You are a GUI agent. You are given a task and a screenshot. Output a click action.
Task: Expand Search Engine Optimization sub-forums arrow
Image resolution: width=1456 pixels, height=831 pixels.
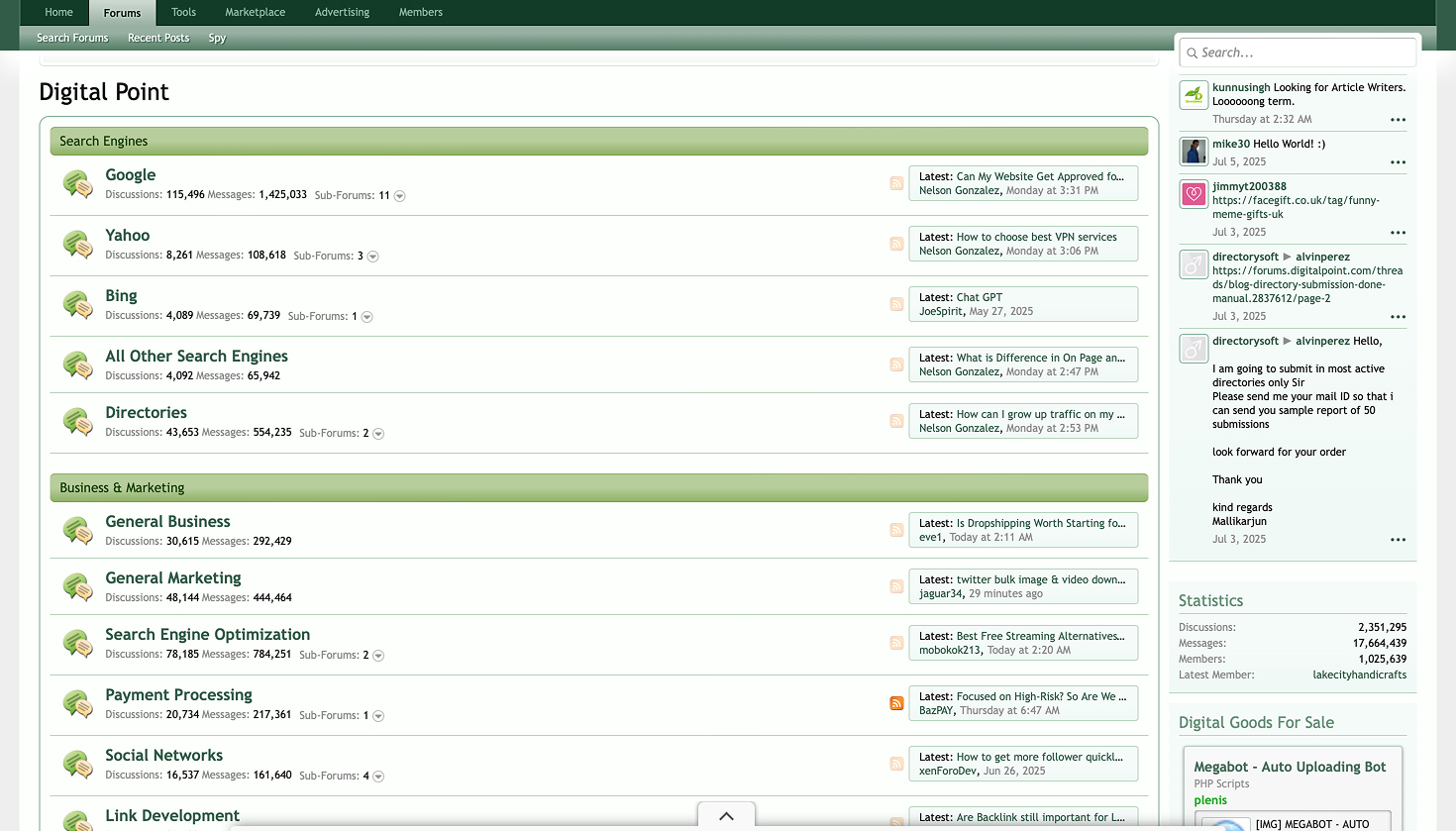pos(378,656)
